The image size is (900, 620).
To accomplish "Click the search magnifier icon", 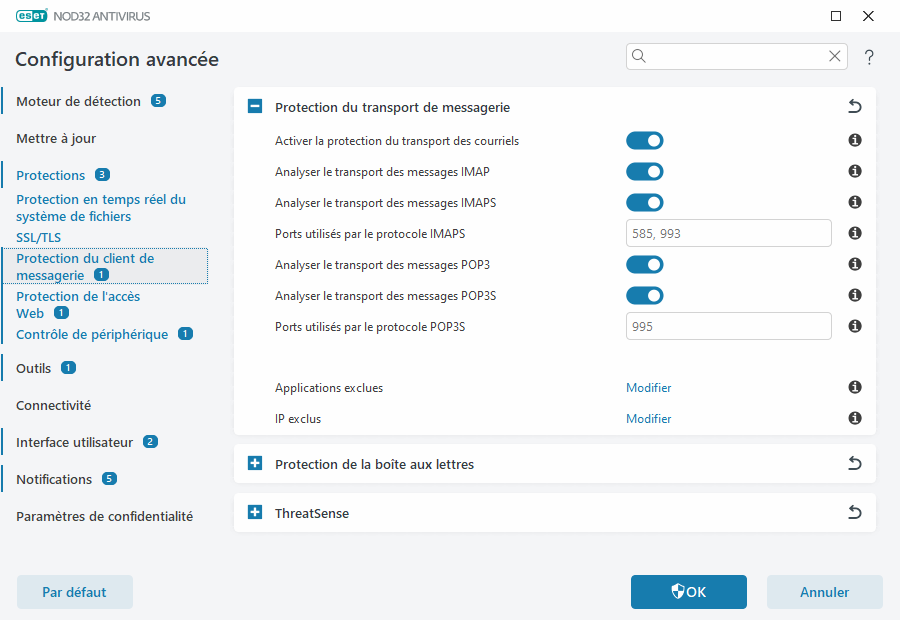I will (639, 56).
